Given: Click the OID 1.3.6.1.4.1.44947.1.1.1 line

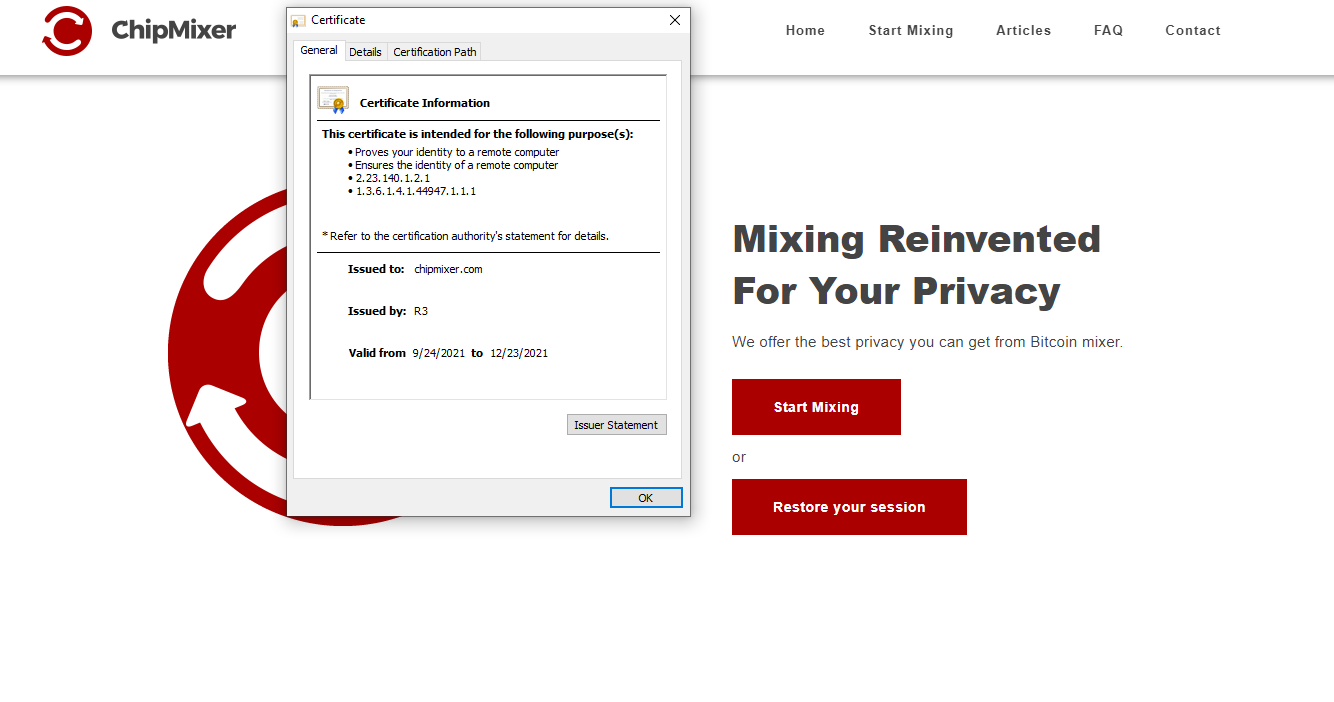Looking at the screenshot, I should tap(416, 191).
